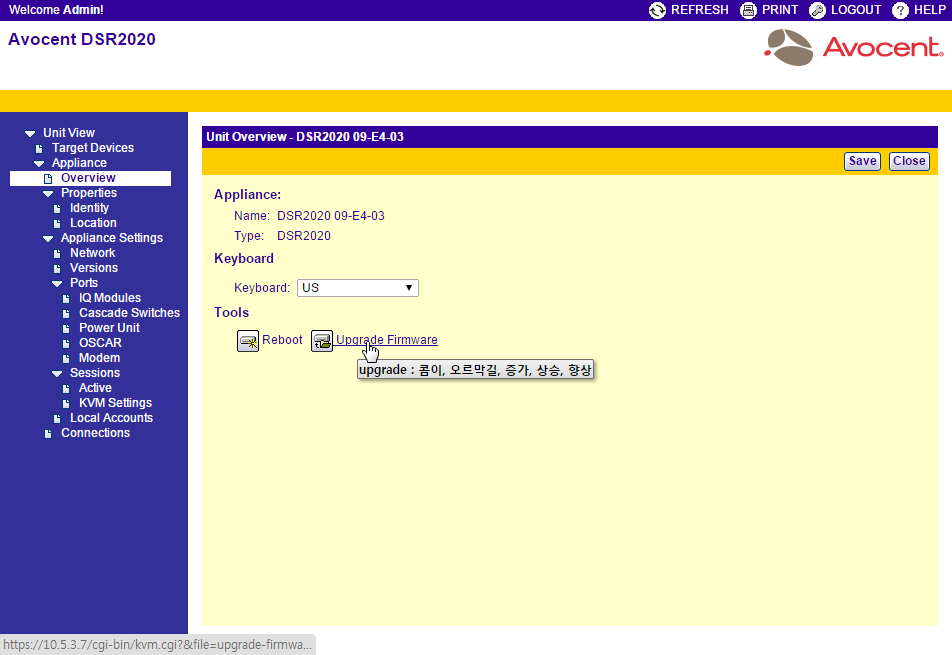Select Overview in the sidebar
The width and height of the screenshot is (952, 655).
coord(88,178)
